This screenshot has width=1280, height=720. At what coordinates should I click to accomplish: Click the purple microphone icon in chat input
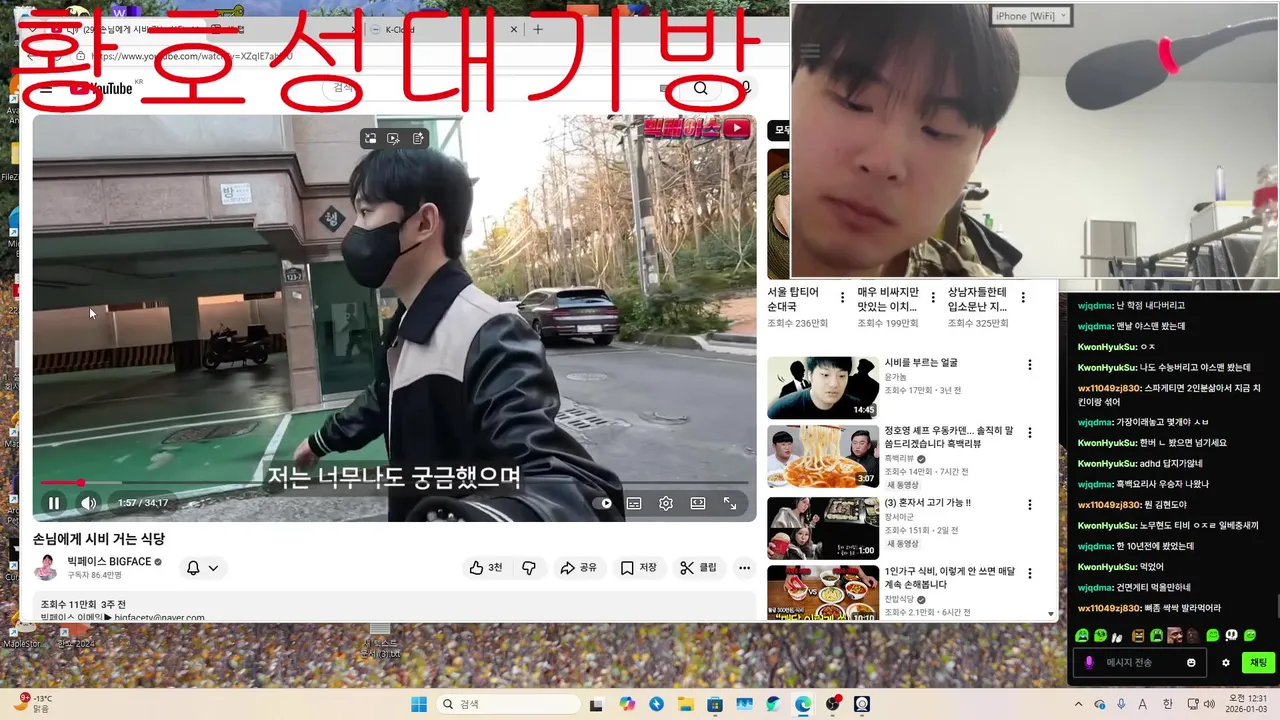coord(1089,662)
